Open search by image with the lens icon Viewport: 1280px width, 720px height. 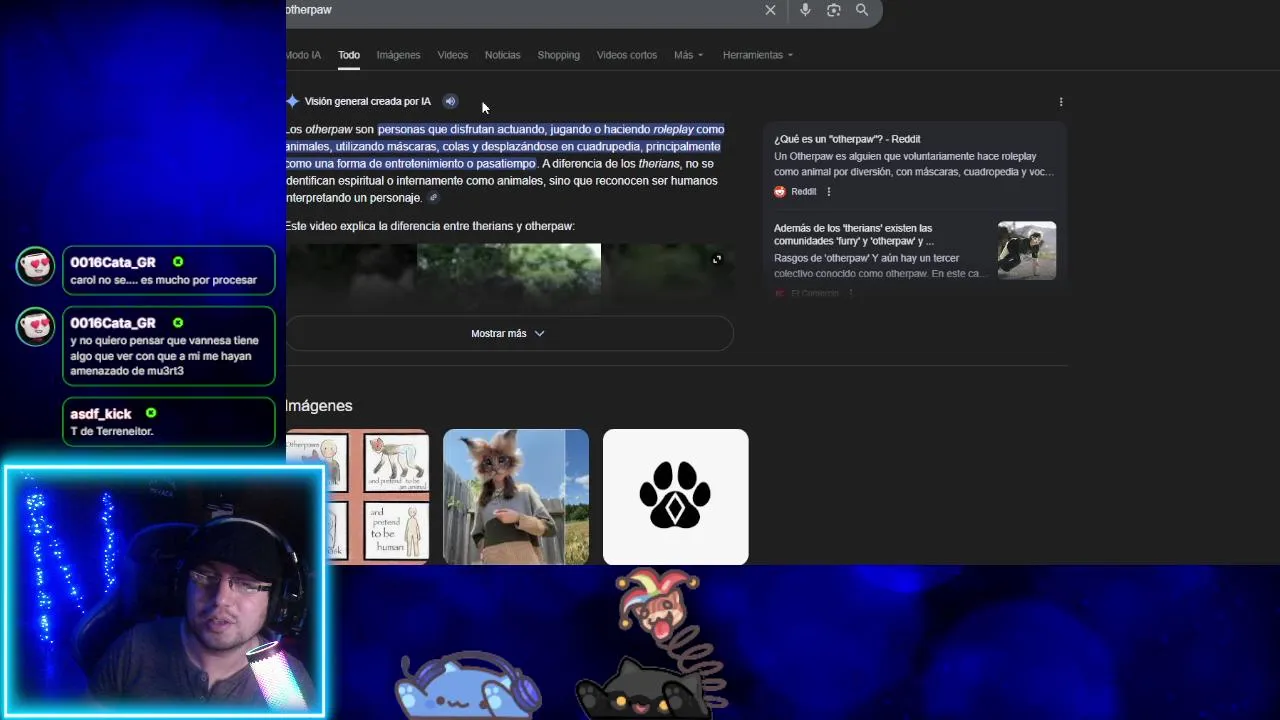click(834, 10)
